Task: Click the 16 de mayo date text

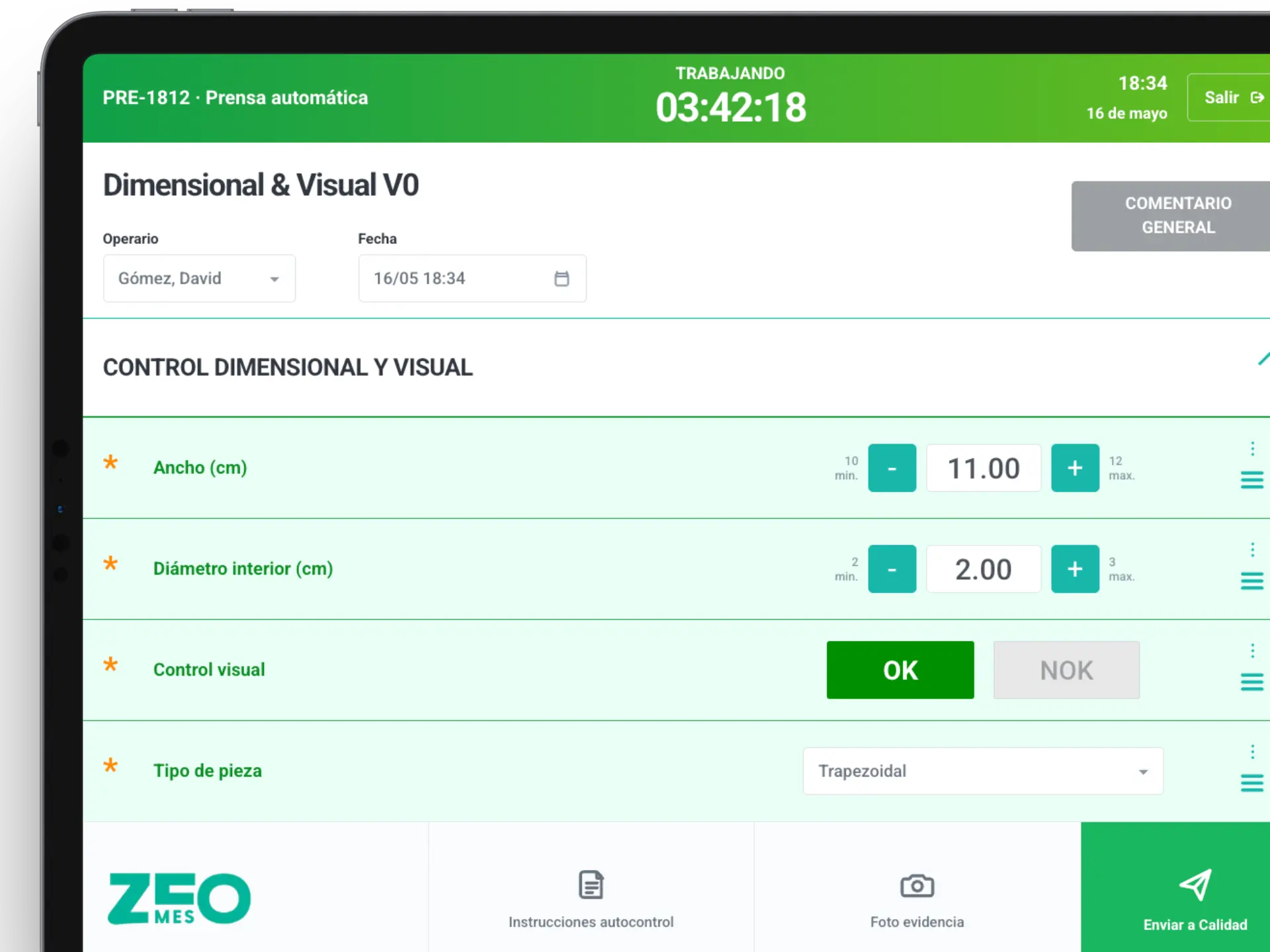Action: click(x=1126, y=114)
